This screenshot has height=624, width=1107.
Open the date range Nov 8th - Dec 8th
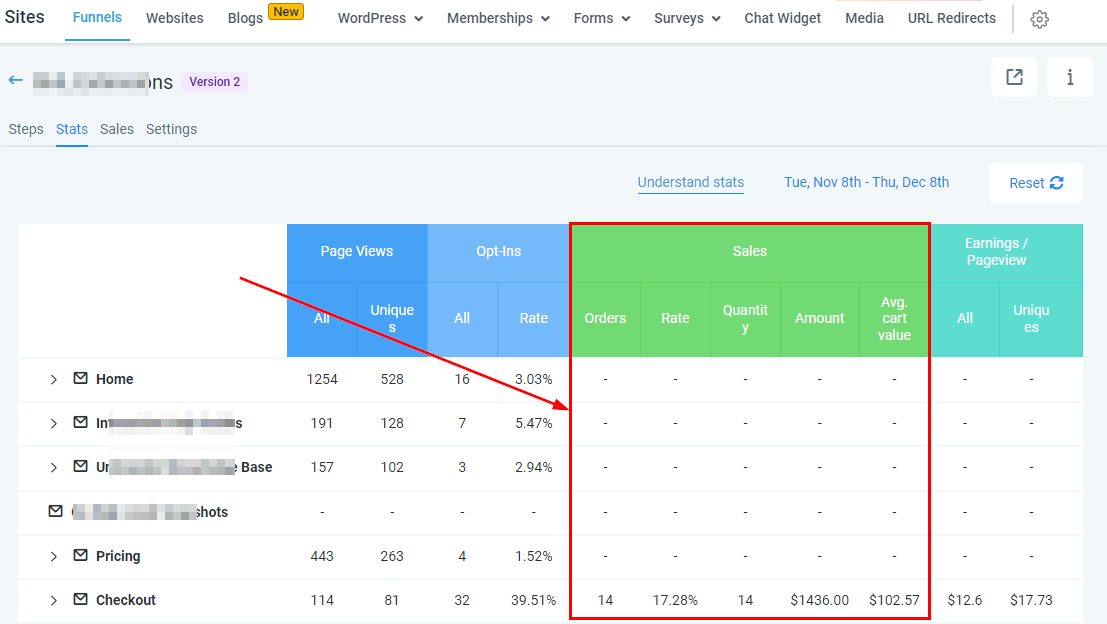[x=866, y=182]
